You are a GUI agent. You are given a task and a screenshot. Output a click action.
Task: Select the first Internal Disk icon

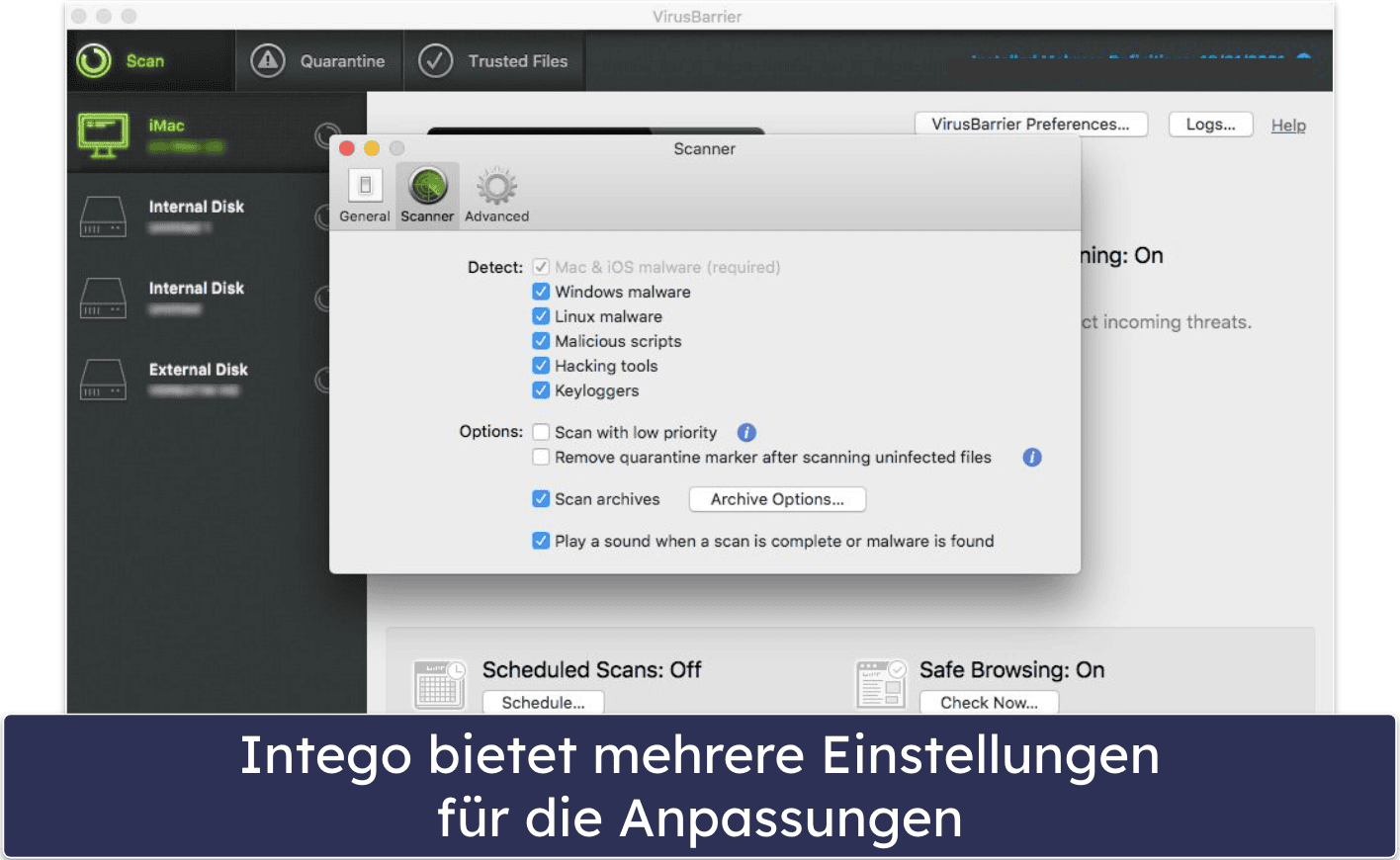[103, 216]
